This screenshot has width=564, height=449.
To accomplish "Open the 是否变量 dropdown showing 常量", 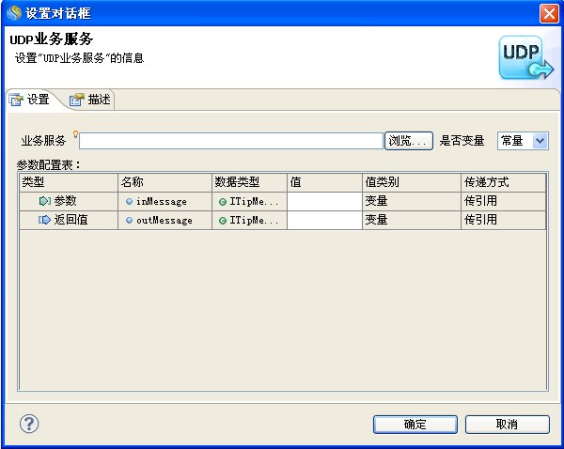I will pos(523,141).
